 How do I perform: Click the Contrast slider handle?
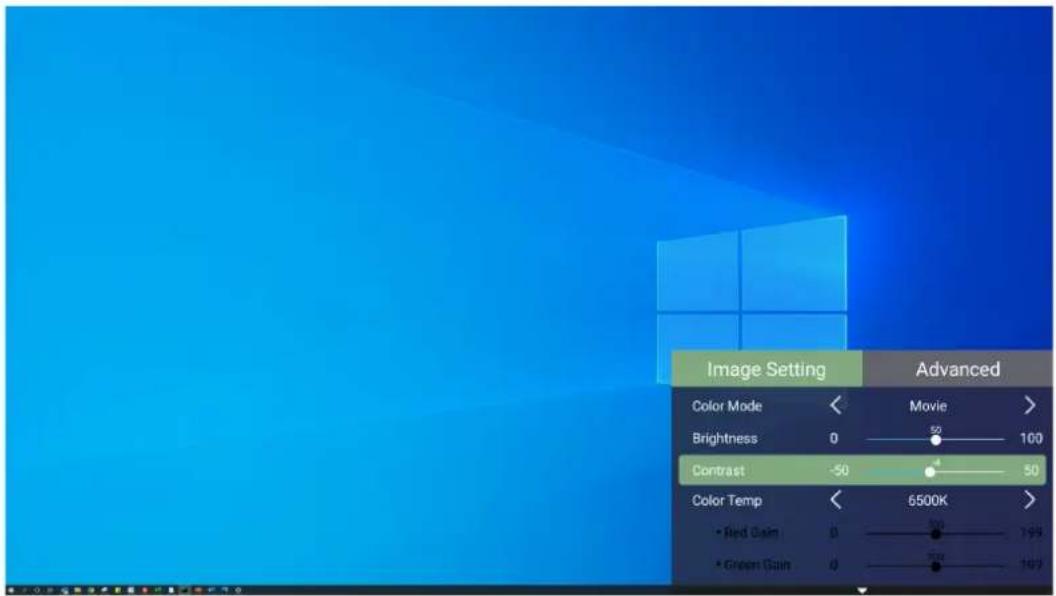(930, 471)
